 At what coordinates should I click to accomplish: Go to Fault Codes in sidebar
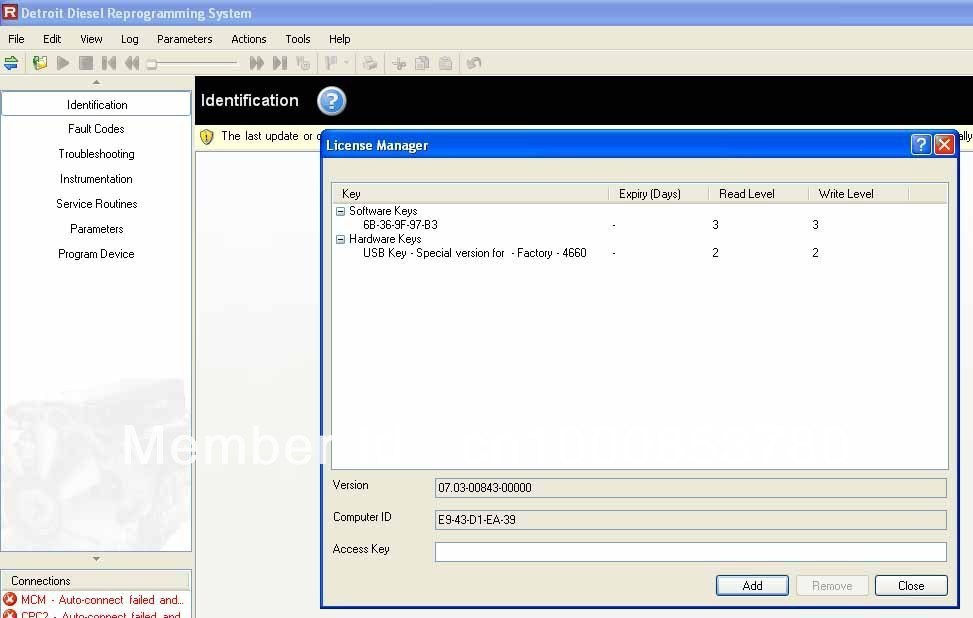96,128
